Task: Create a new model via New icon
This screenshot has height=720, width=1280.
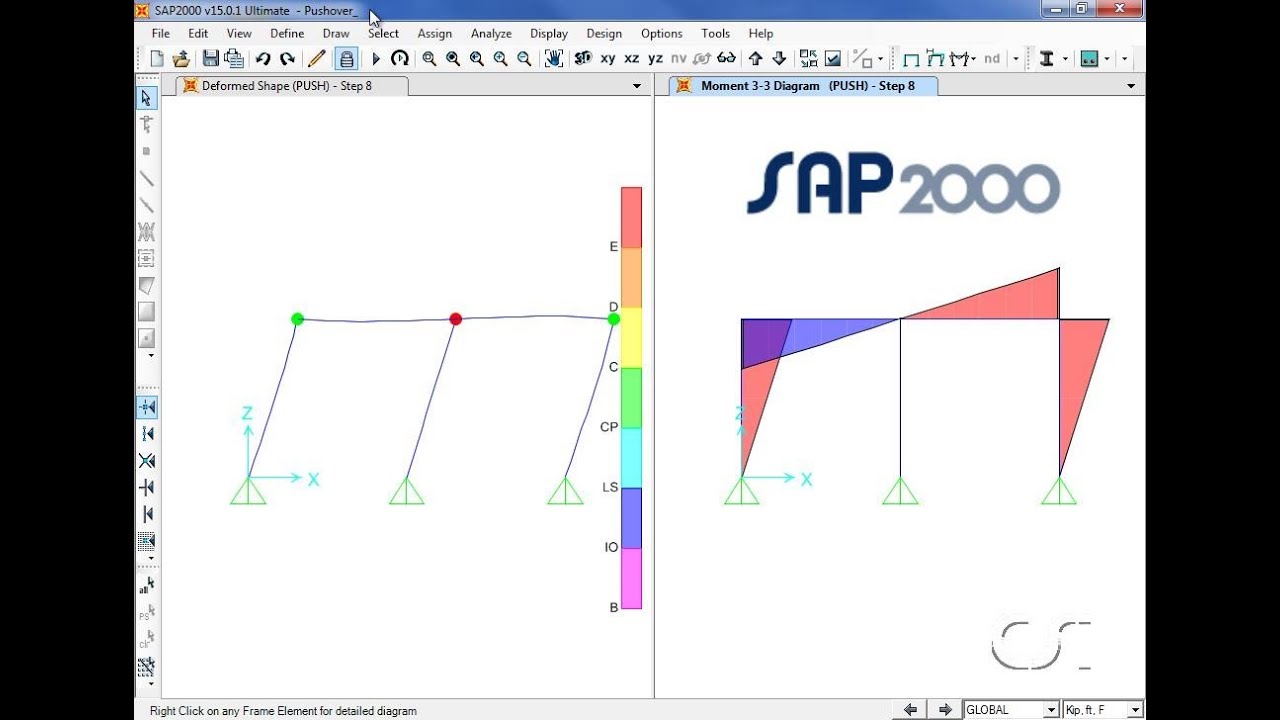Action: (x=157, y=59)
